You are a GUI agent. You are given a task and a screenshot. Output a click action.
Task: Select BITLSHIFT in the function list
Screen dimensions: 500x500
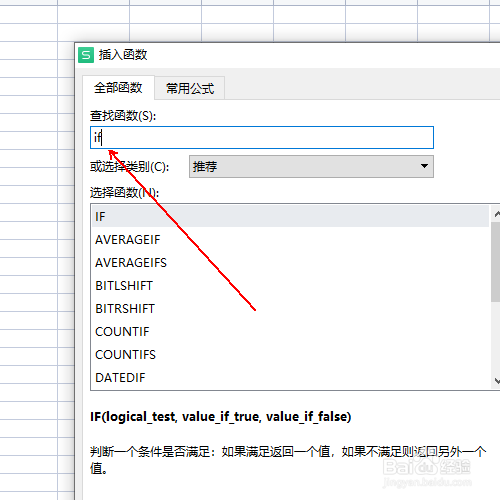pyautogui.click(x=290, y=286)
